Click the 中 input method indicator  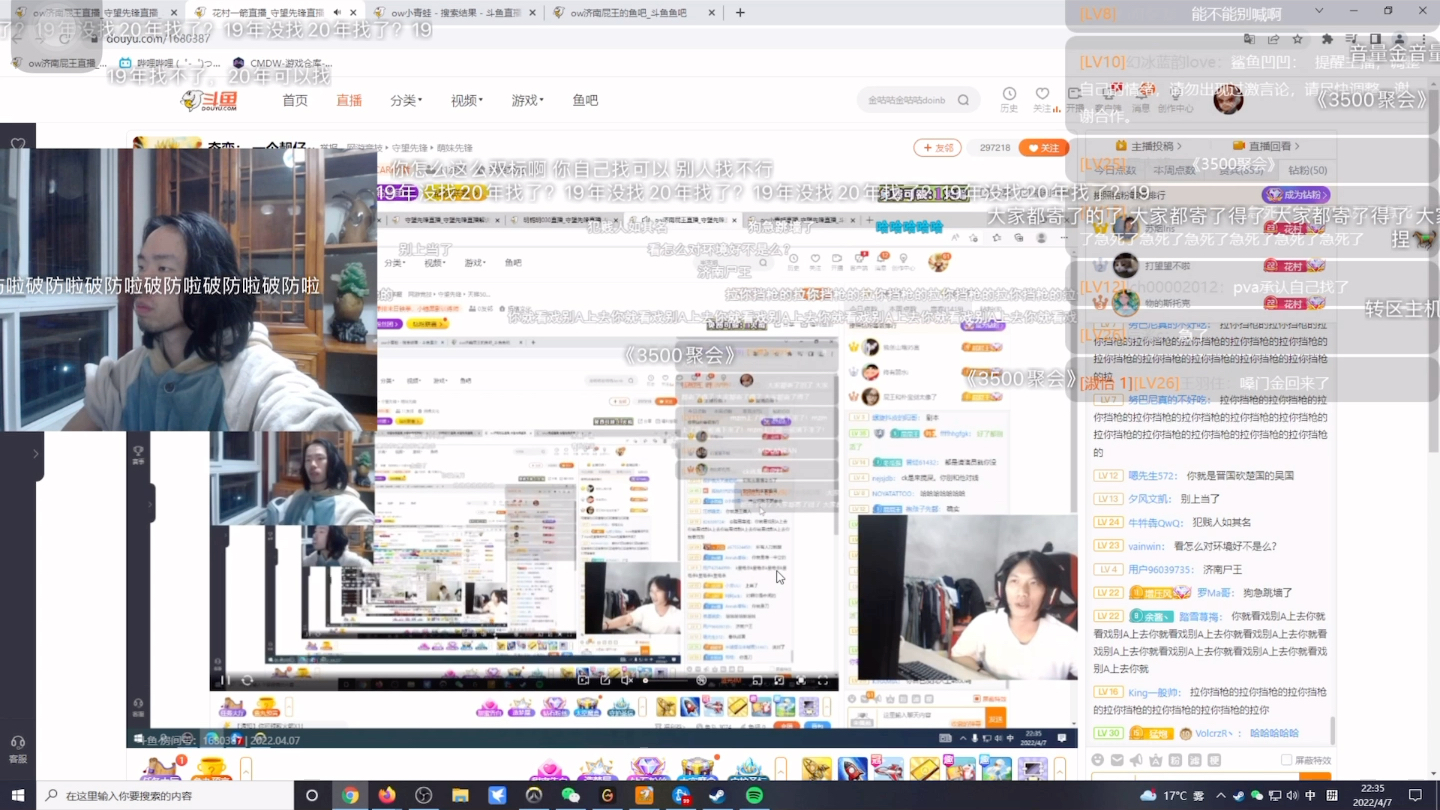pyautogui.click(x=1310, y=796)
